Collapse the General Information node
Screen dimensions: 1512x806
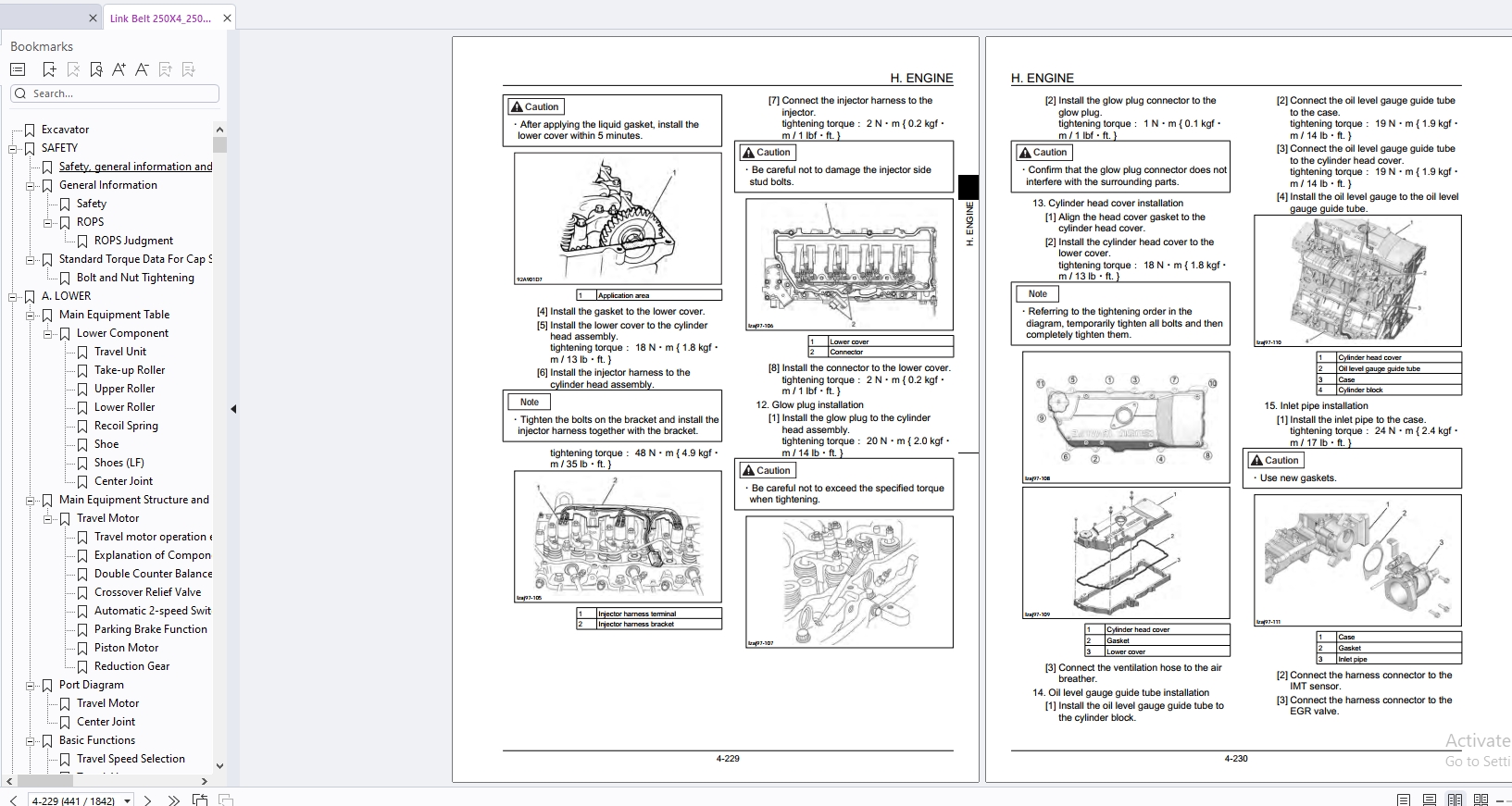click(x=31, y=185)
